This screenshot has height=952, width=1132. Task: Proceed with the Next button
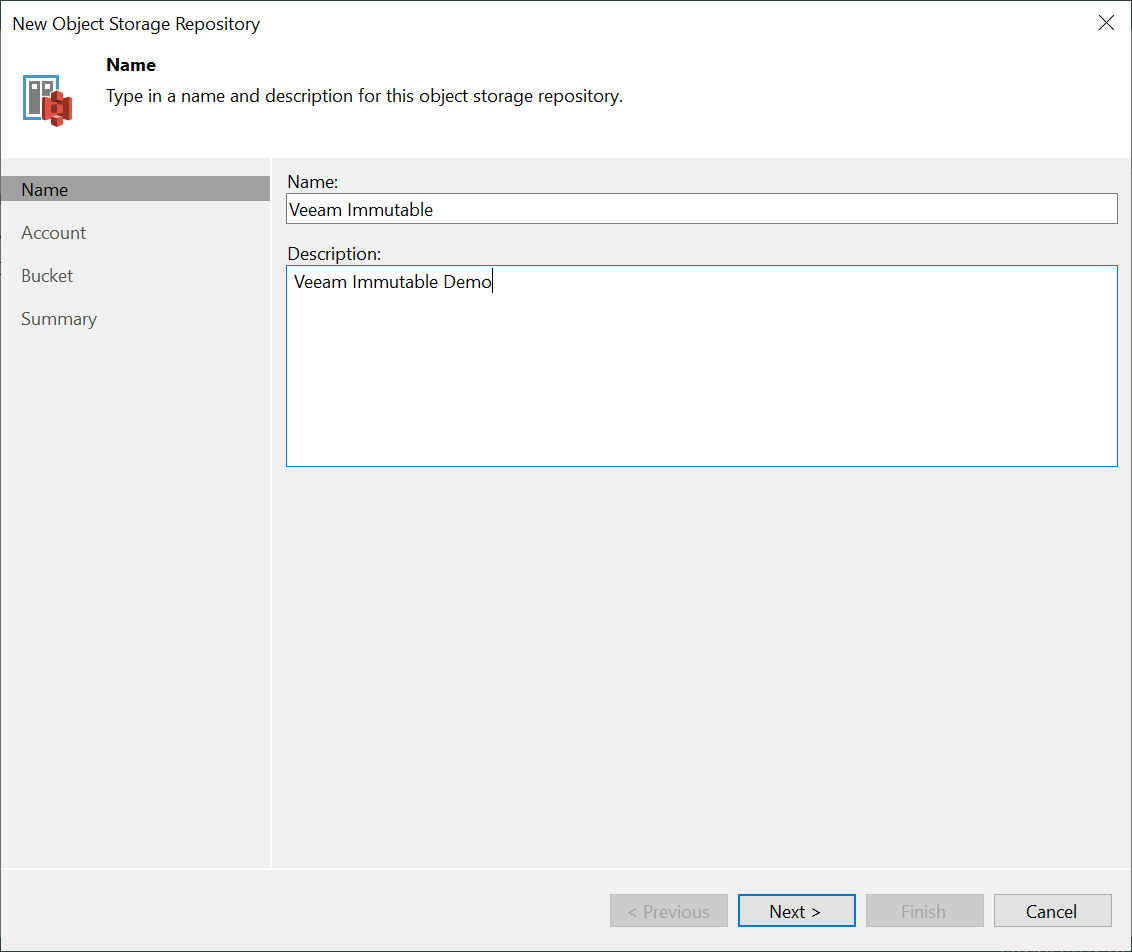[x=796, y=911]
